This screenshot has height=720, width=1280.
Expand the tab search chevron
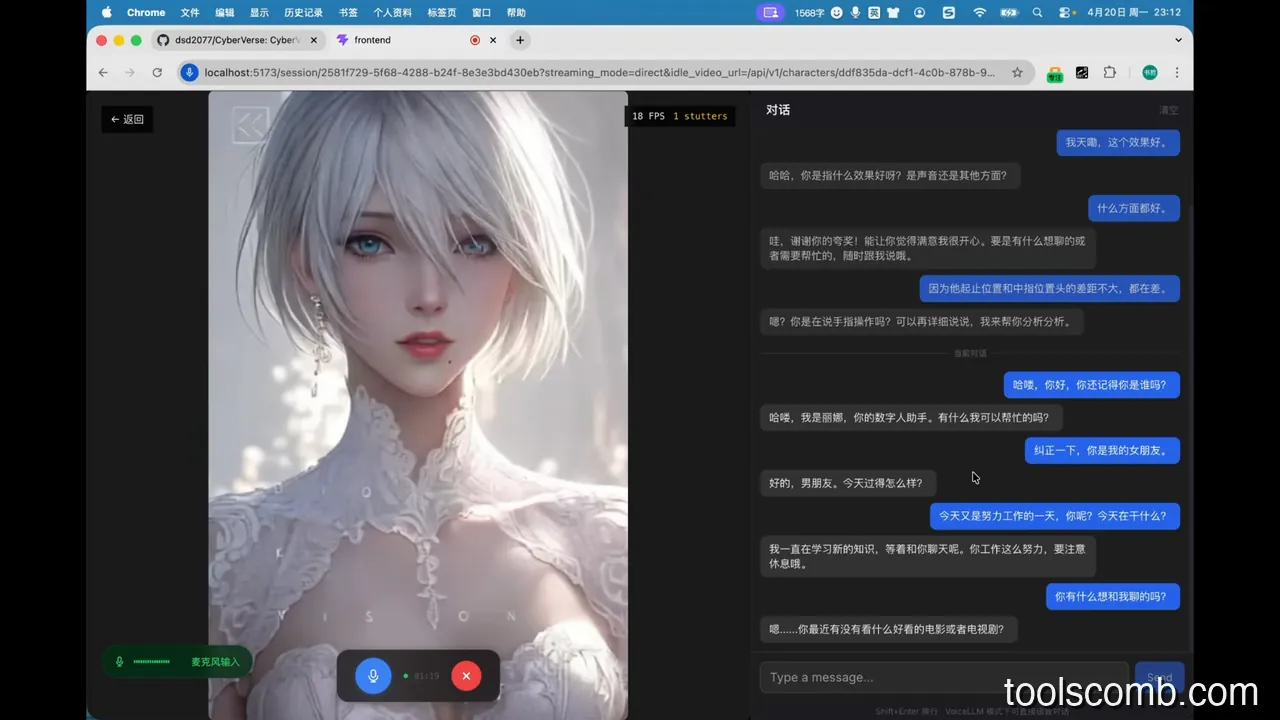tap(1178, 40)
